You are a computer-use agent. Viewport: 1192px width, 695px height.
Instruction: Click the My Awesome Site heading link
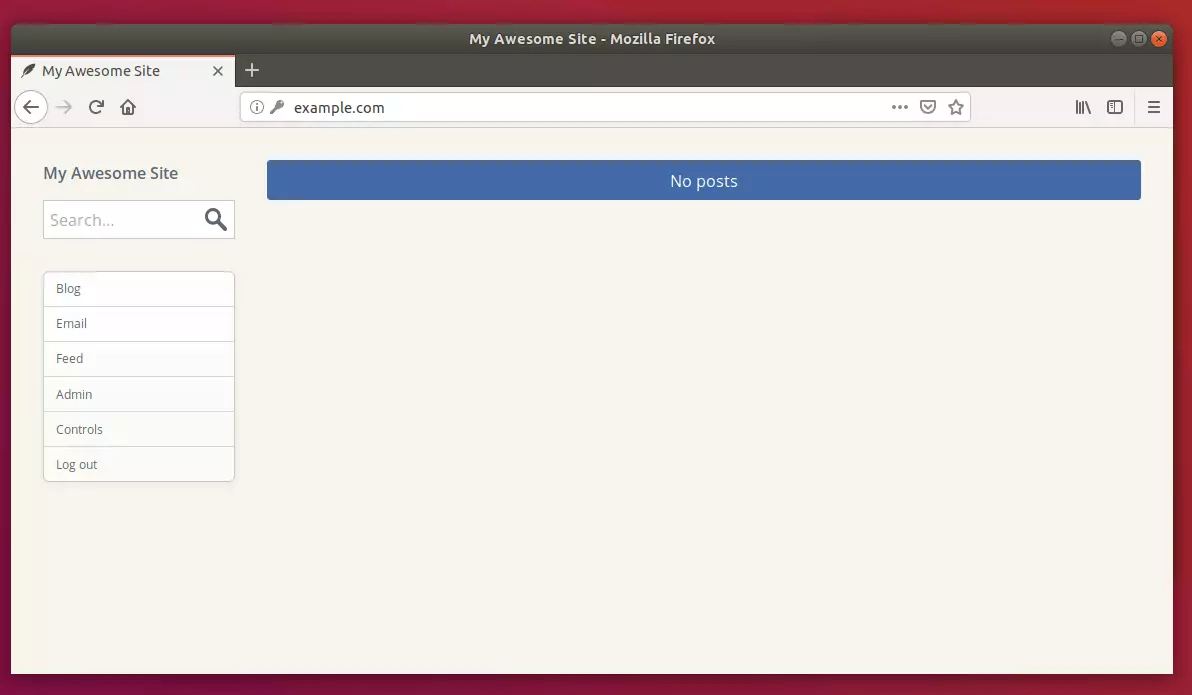[x=110, y=173]
